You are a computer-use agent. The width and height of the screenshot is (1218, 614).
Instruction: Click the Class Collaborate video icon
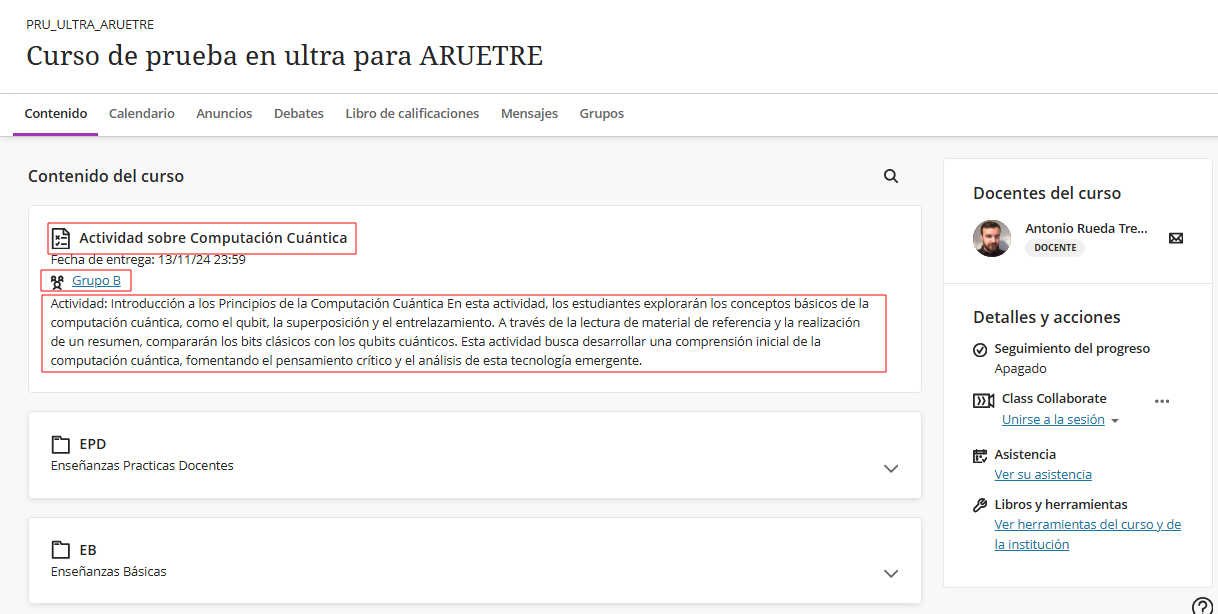[x=983, y=401]
